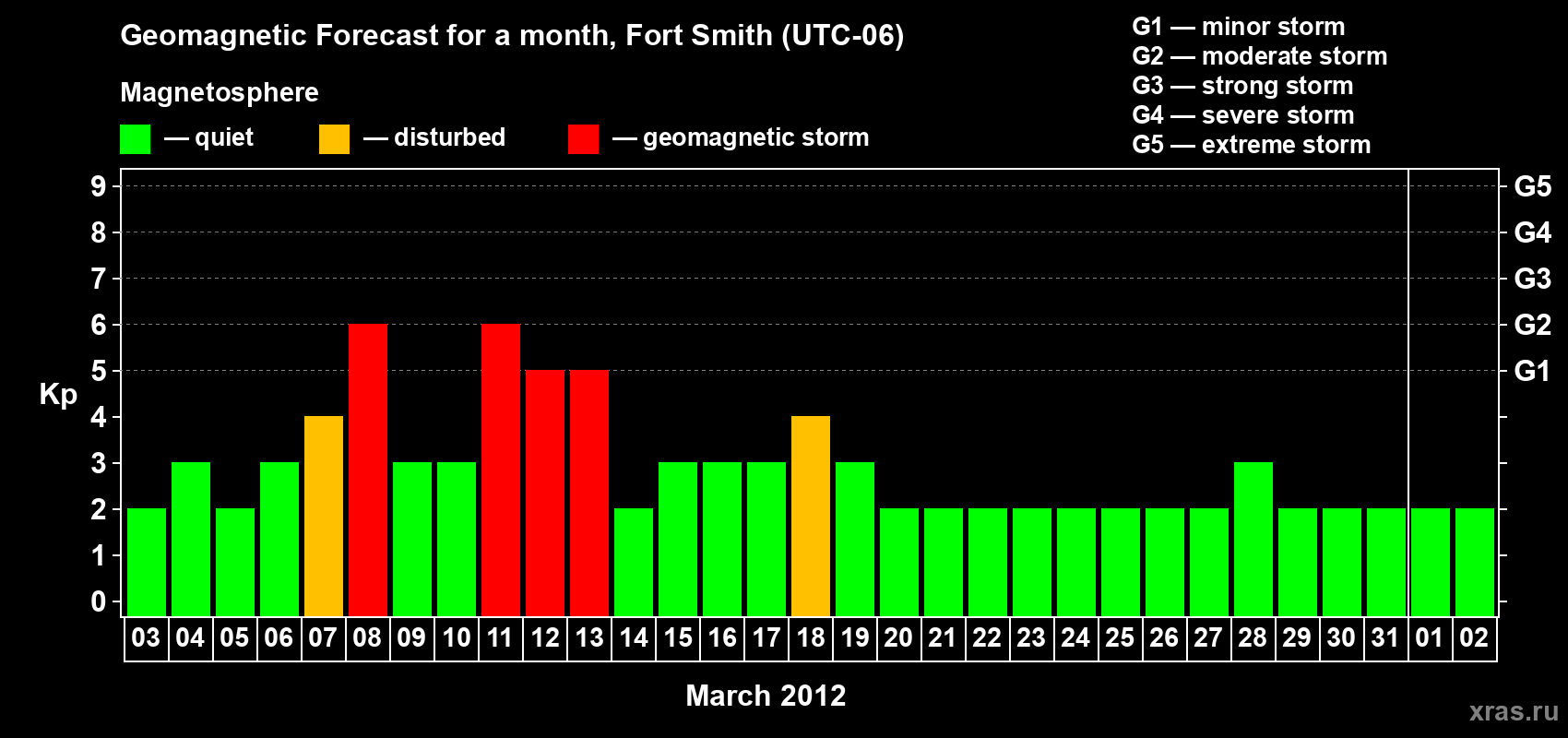The width and height of the screenshot is (1568, 738).
Task: Click 'G4 — severe storm' legend line
Action: click(x=1243, y=115)
